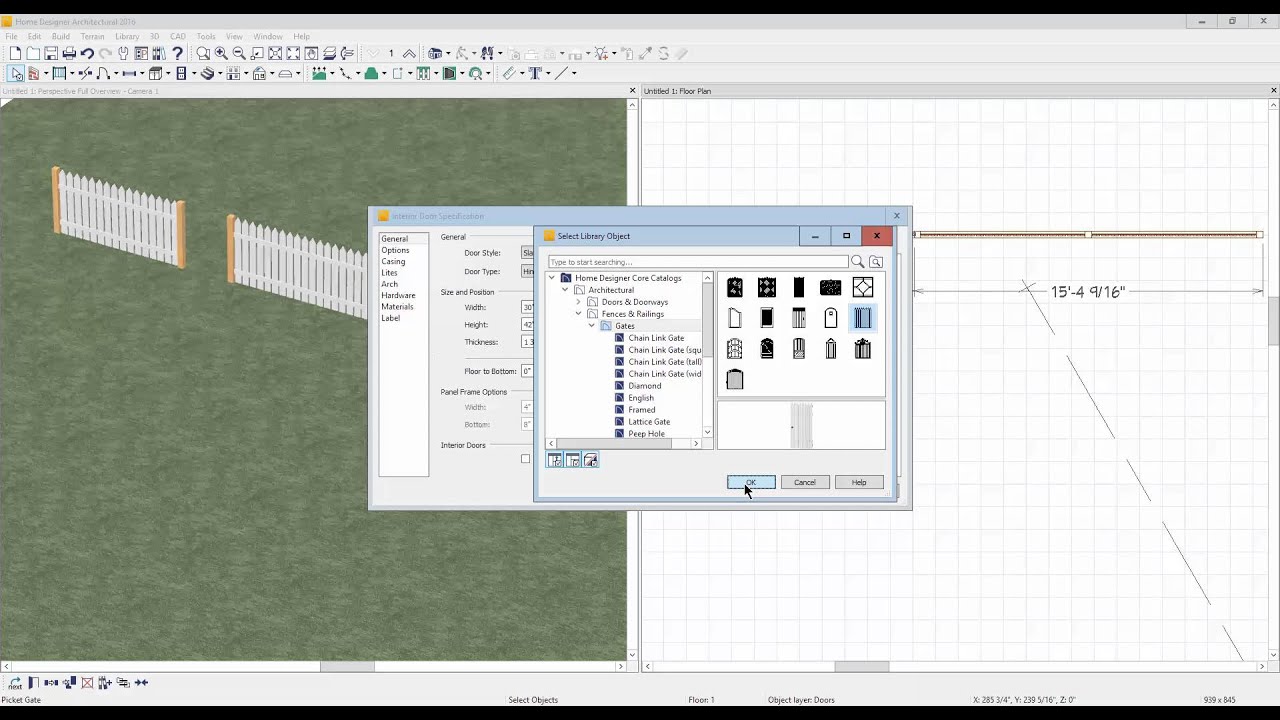Close the Perspective Full Overview camera view
The width and height of the screenshot is (1280, 720).
tap(632, 91)
